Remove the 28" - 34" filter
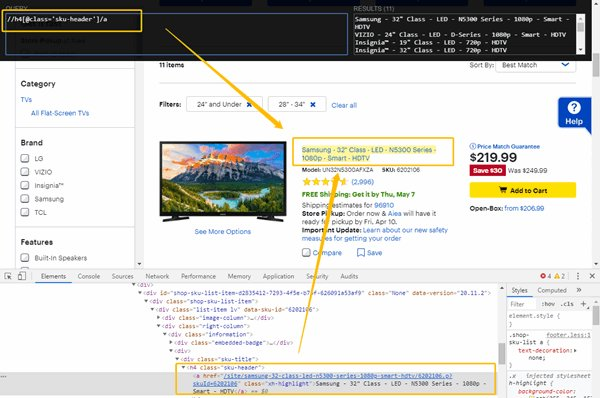The image size is (600, 398). (313, 104)
